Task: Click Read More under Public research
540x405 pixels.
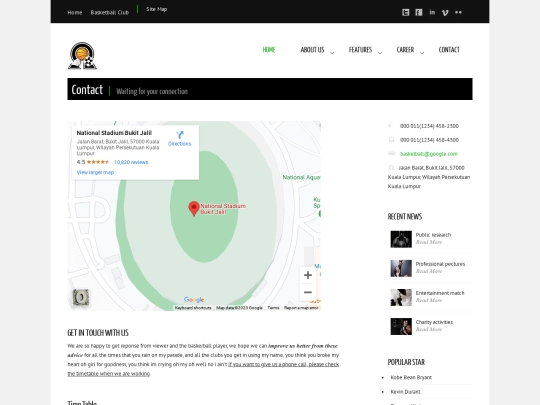Action: coord(429,242)
